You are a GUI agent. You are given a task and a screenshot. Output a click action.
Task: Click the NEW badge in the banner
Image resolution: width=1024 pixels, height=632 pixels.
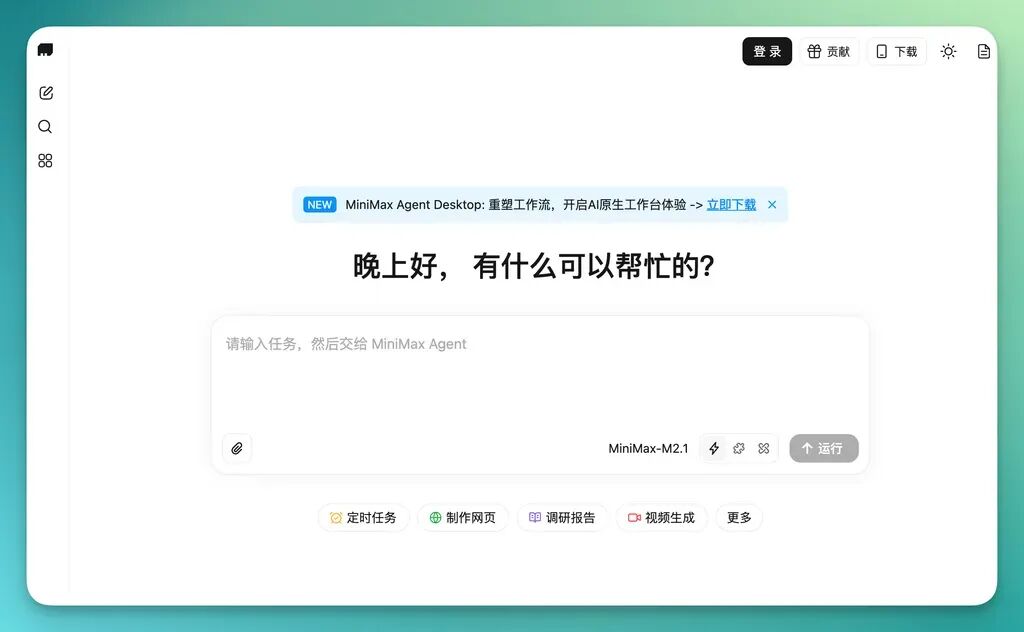pos(319,205)
